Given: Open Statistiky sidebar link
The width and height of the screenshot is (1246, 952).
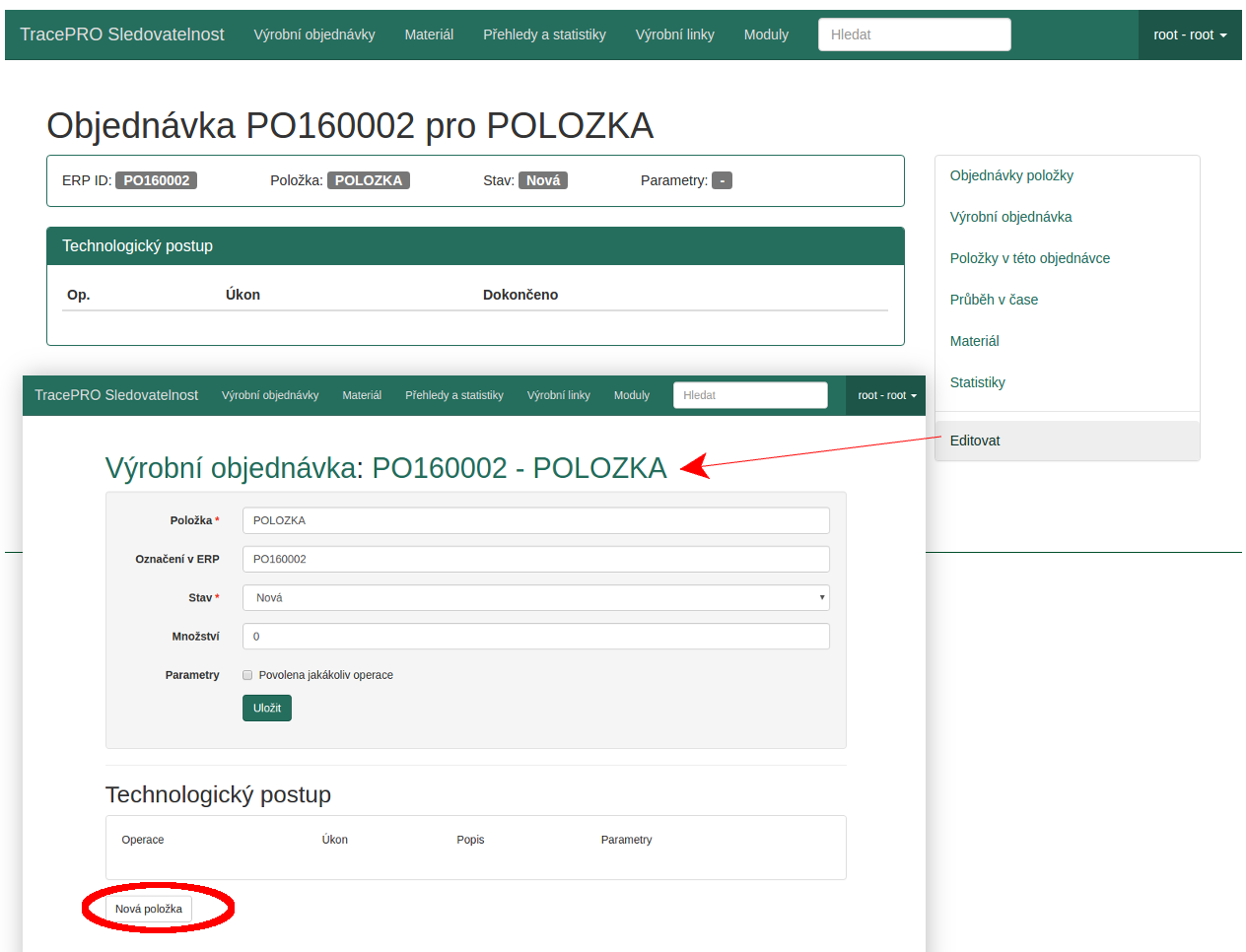Looking at the screenshot, I should click(978, 382).
